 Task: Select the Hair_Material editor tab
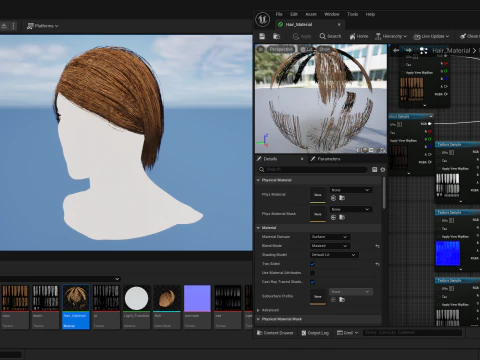[310, 24]
